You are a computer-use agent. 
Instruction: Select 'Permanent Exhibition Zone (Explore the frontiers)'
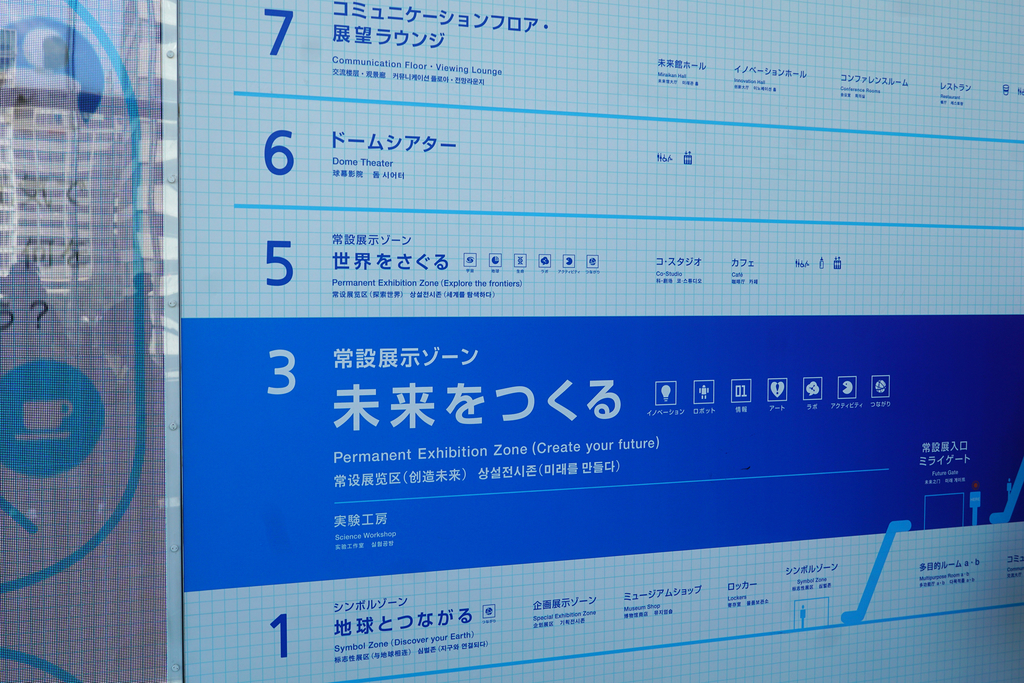point(427,283)
